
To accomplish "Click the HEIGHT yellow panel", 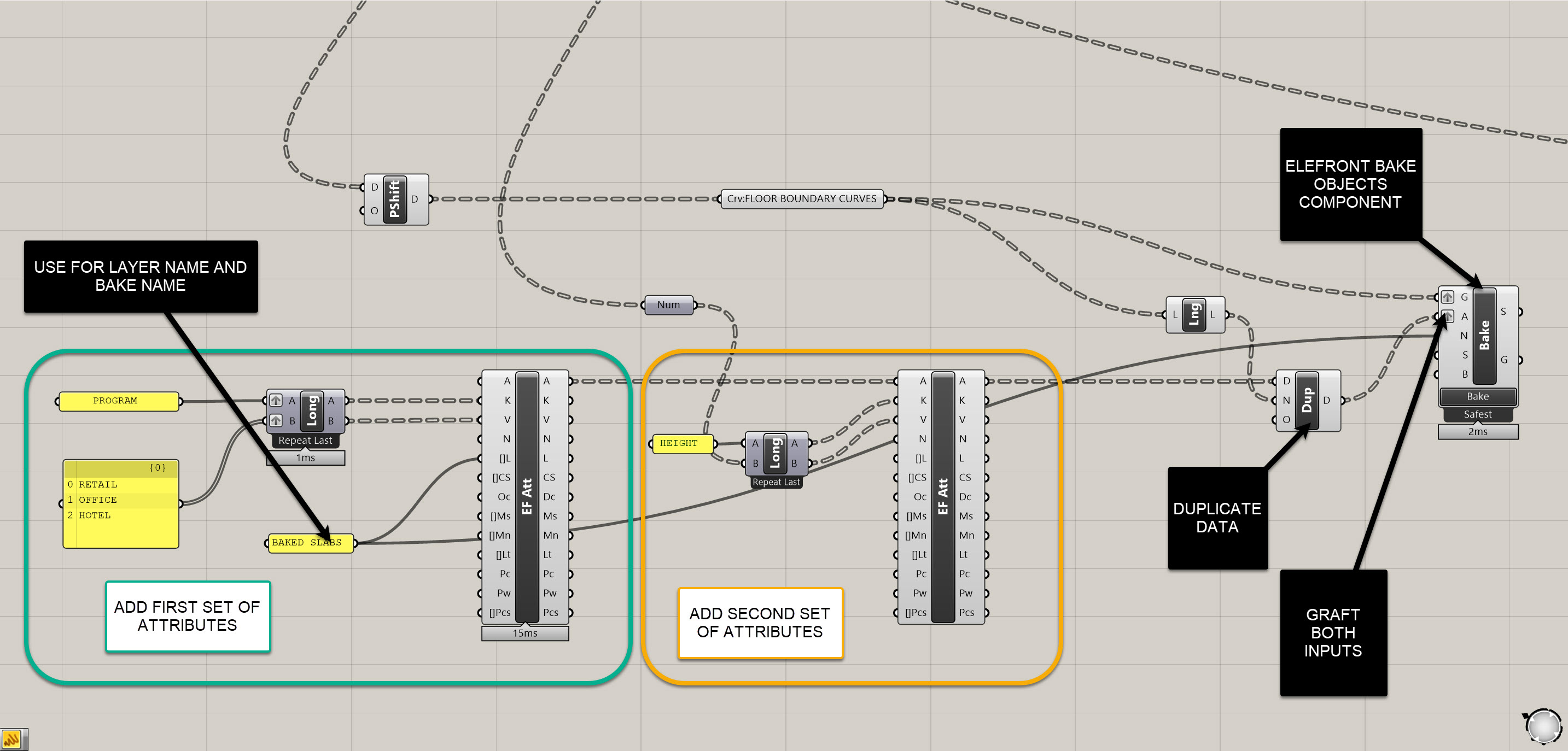I will (682, 443).
